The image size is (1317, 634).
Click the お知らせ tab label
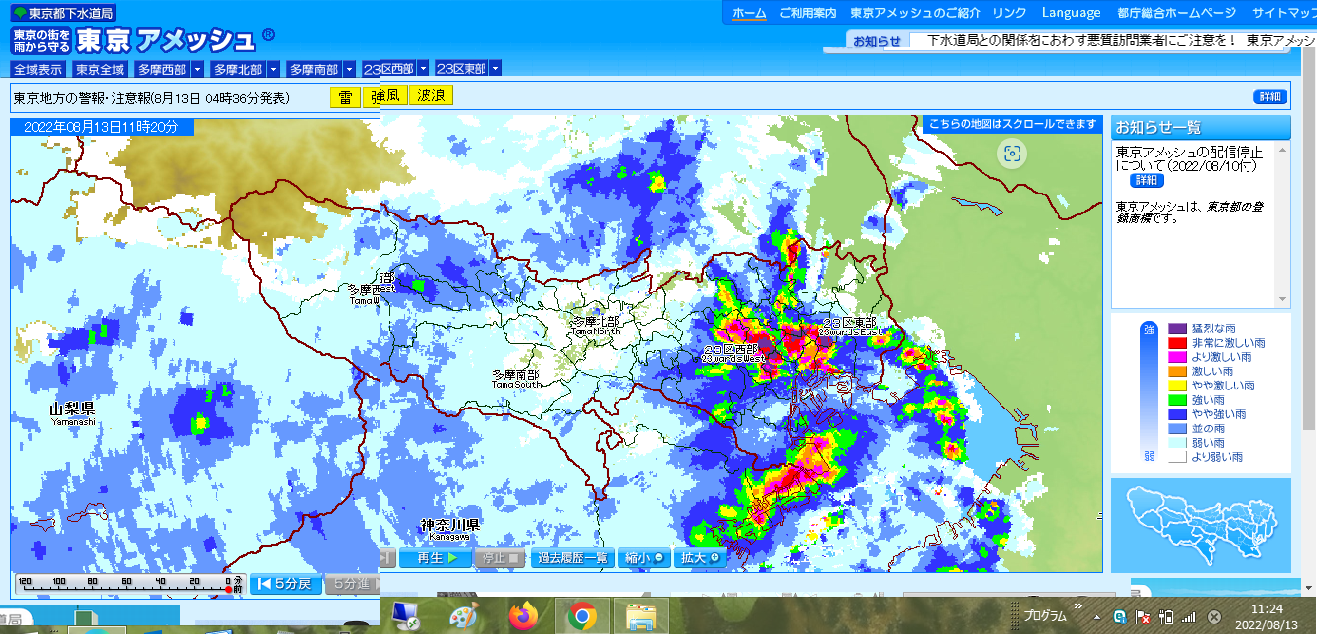[877, 40]
